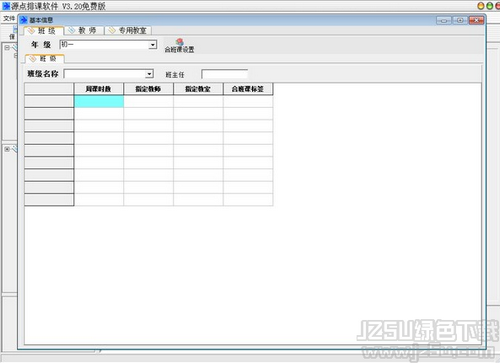Collapse the top tree node in left panel

[7, 48]
